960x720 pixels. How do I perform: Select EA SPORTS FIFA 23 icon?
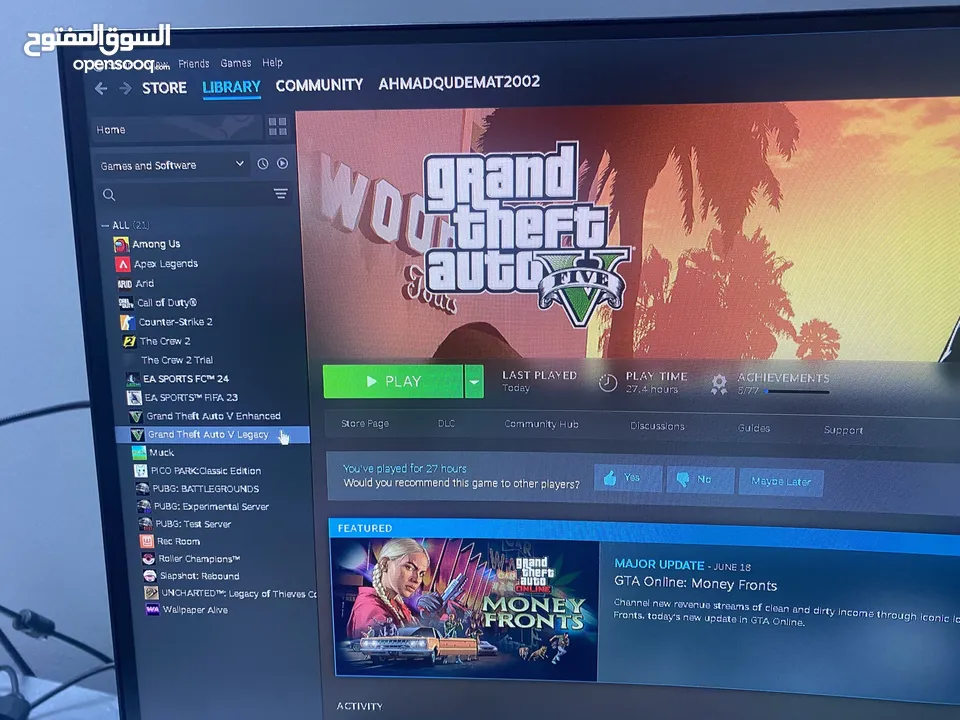[135, 398]
